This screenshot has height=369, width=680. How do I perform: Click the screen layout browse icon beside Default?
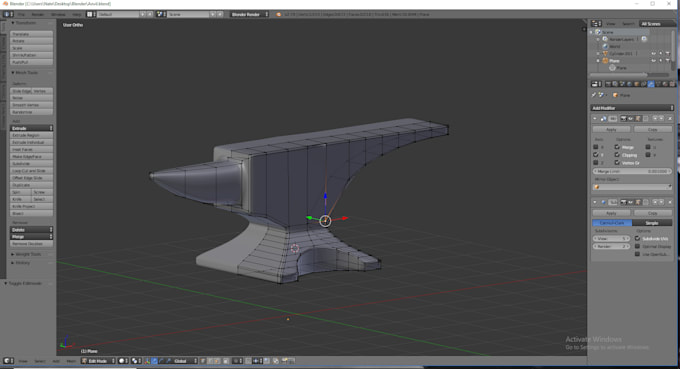click(x=91, y=14)
